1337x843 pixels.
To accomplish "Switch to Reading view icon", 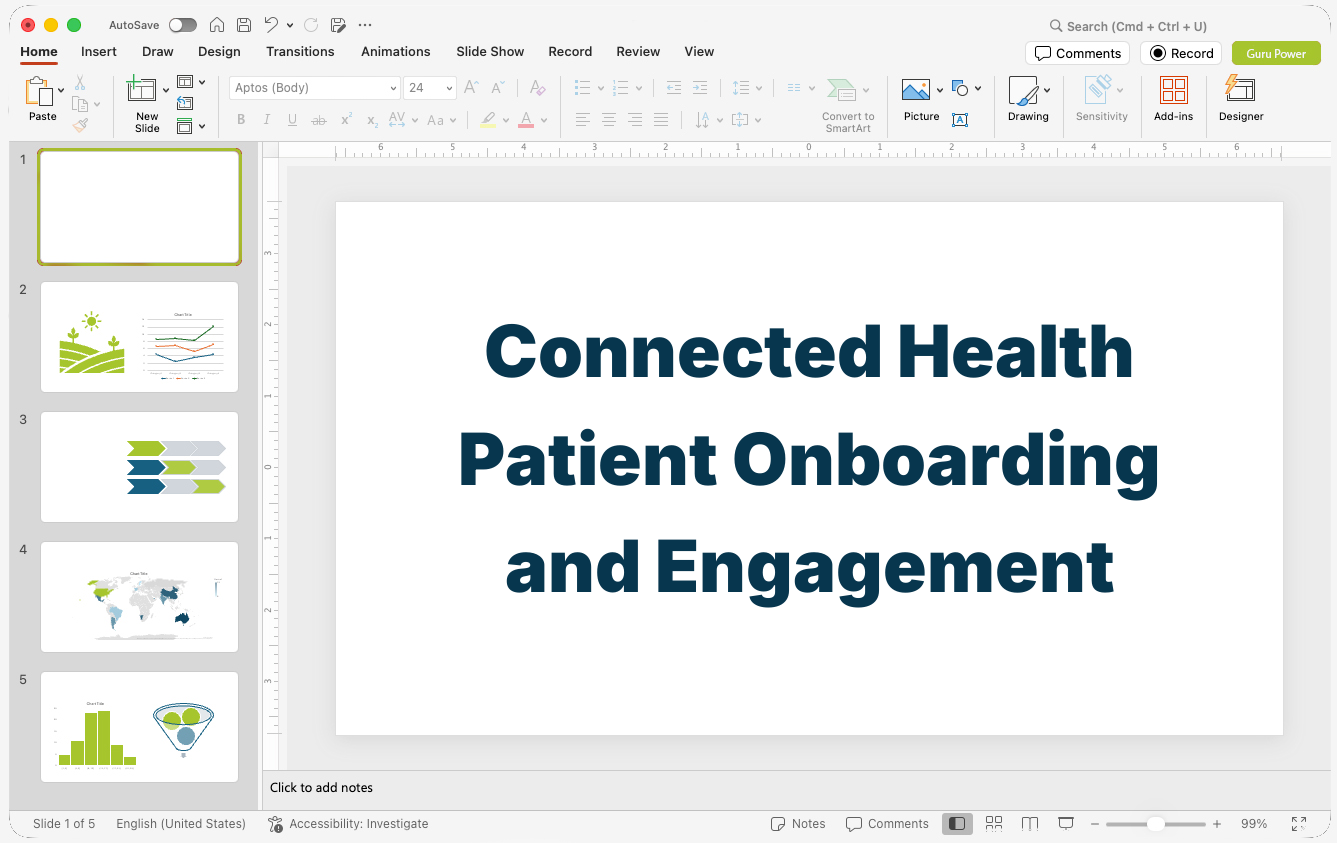I will pyautogui.click(x=1030, y=824).
